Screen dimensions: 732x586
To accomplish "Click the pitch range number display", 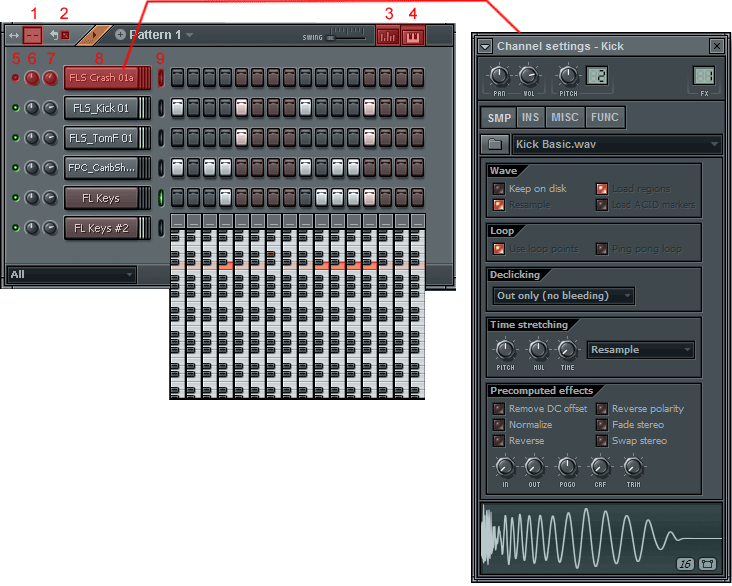I will coord(597,76).
